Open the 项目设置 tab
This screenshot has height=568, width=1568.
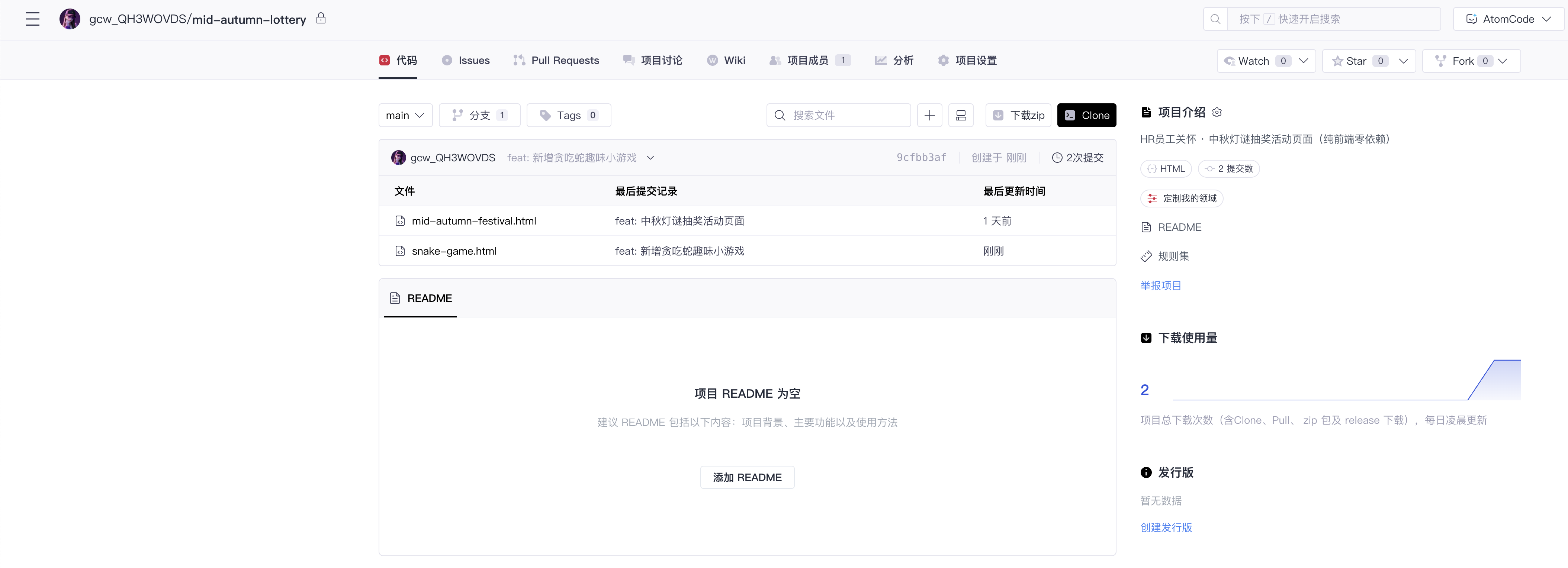coord(967,60)
